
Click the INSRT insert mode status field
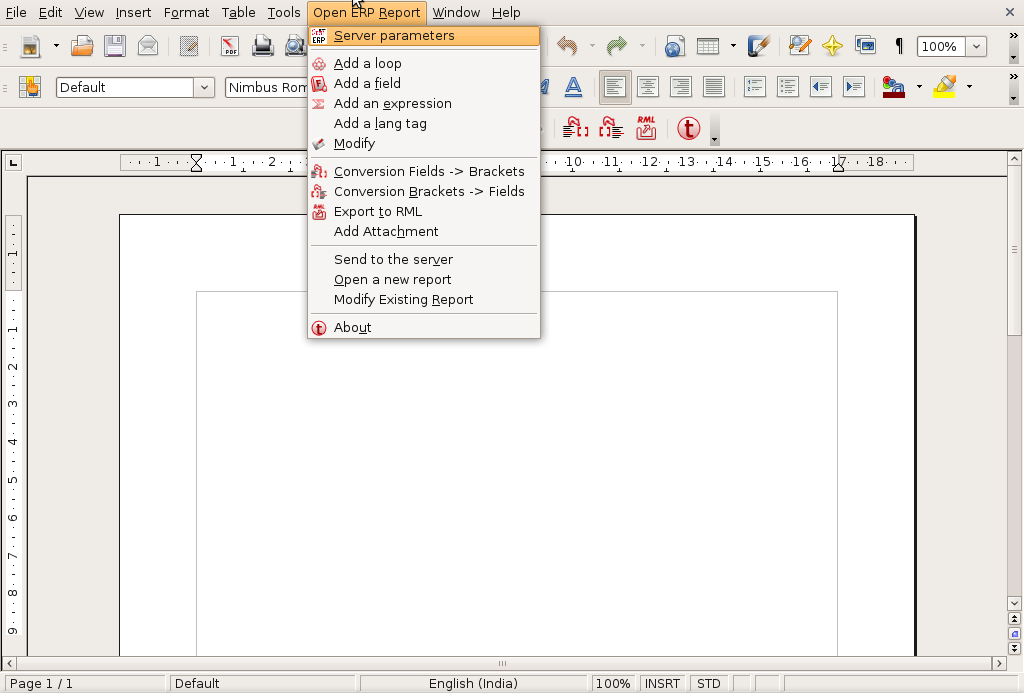coord(662,683)
